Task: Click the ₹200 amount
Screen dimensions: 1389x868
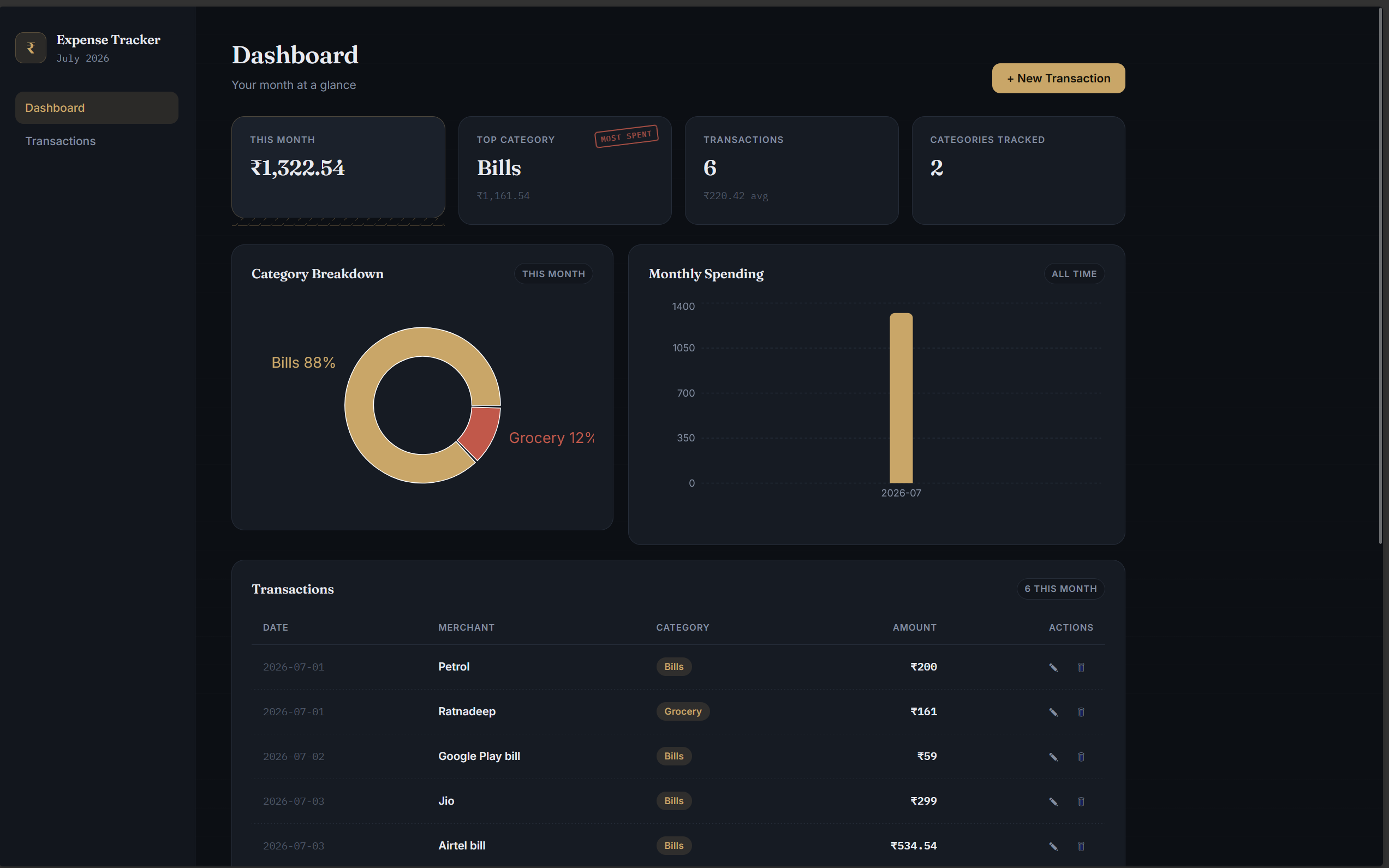Action: coord(923,667)
